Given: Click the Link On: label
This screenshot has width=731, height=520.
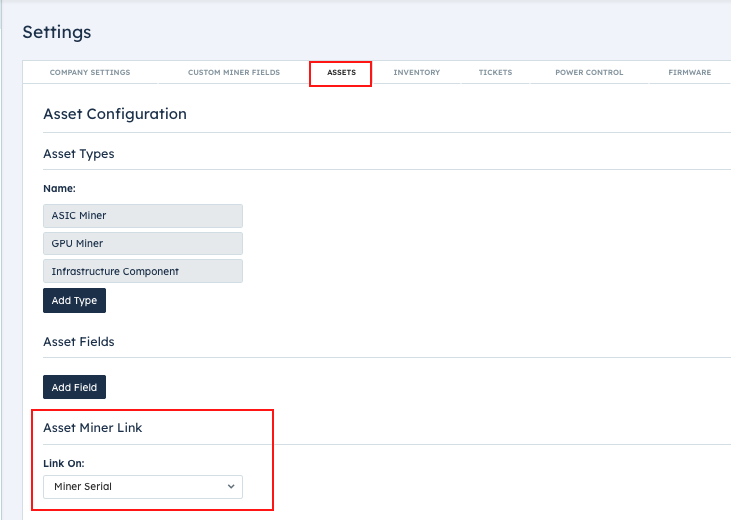Looking at the screenshot, I should [x=64, y=464].
